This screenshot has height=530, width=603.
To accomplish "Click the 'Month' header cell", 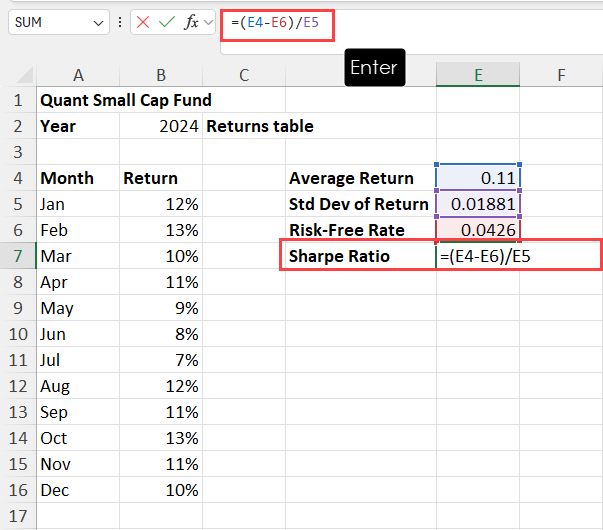I will [x=78, y=178].
